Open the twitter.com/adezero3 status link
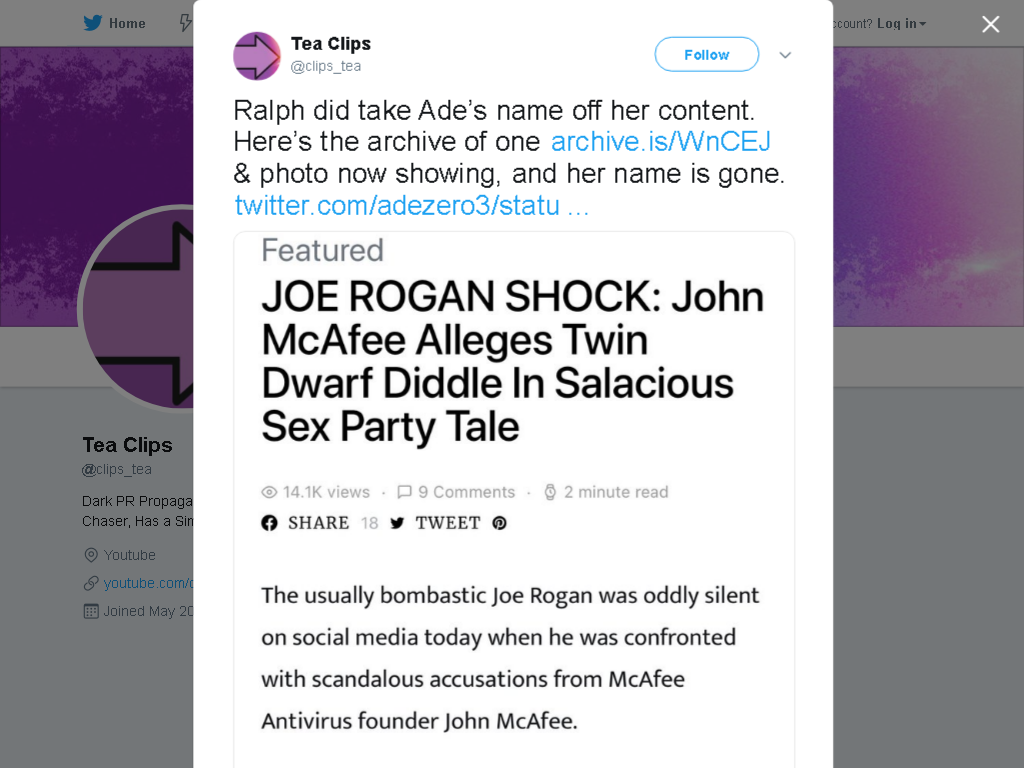This screenshot has height=768, width=1024. [411, 206]
